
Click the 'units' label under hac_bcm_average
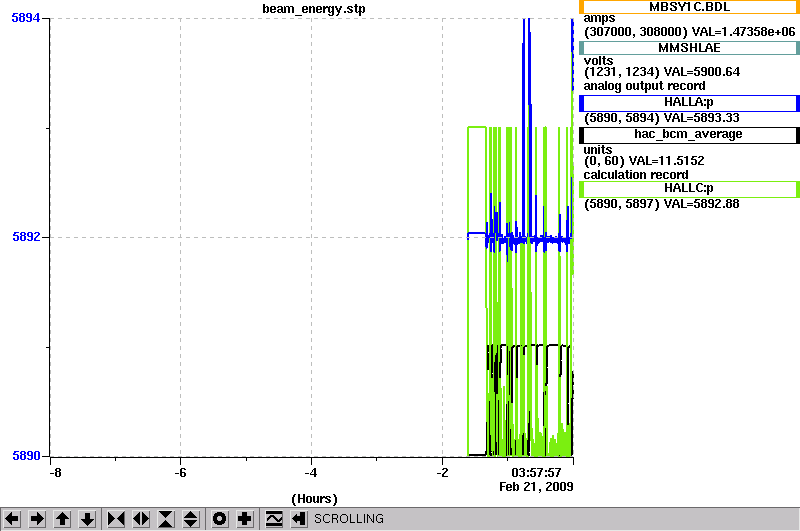point(597,149)
